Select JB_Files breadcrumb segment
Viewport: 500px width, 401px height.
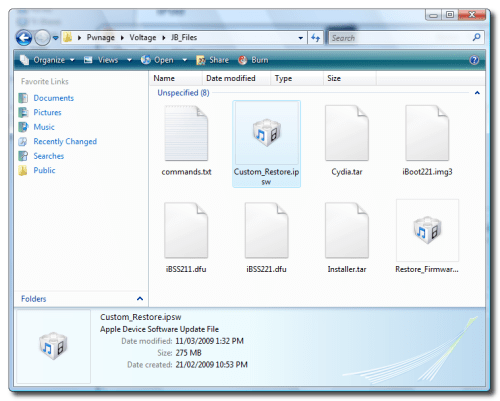(x=184, y=37)
